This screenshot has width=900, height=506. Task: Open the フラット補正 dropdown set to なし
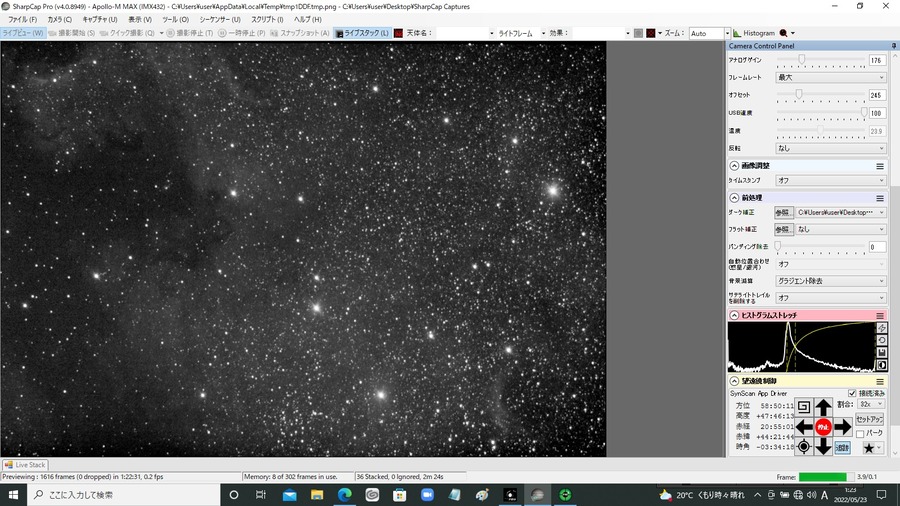pos(841,229)
